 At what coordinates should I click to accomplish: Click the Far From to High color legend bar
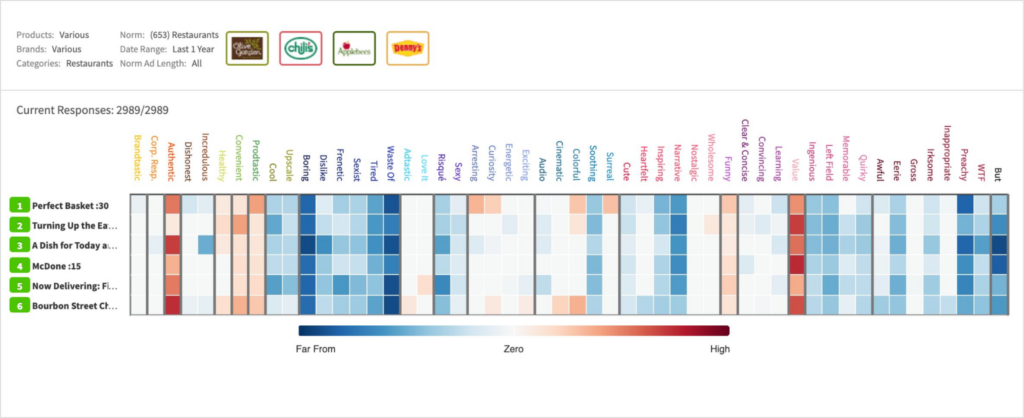pos(513,330)
